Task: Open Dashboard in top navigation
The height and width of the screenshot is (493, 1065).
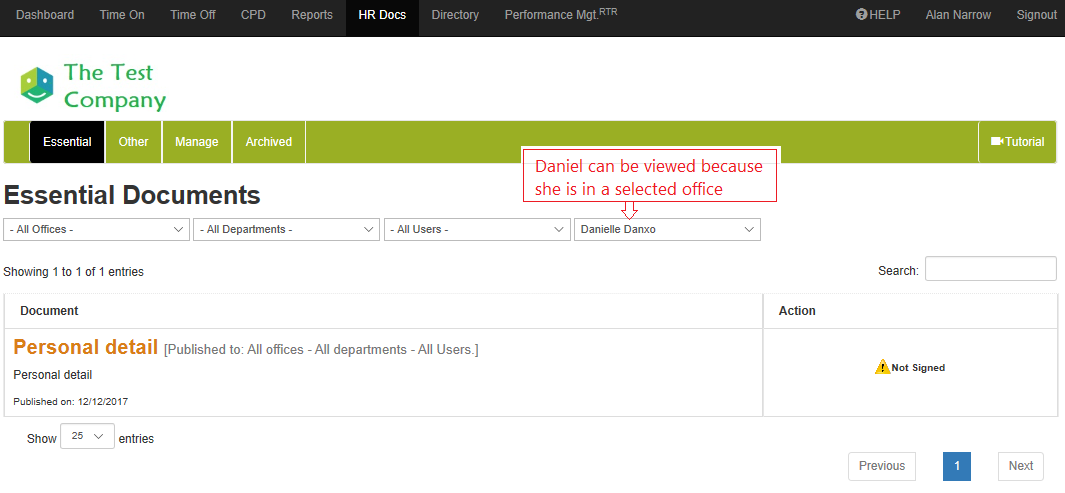Action: [45, 15]
